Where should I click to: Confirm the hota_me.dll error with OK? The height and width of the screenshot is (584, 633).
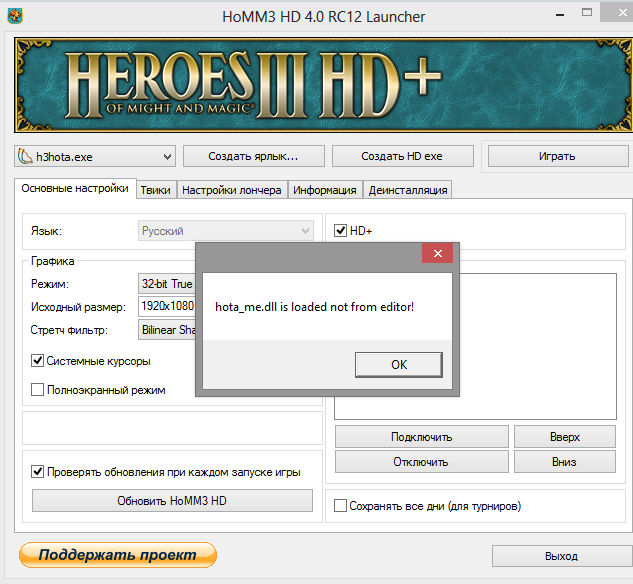click(399, 365)
